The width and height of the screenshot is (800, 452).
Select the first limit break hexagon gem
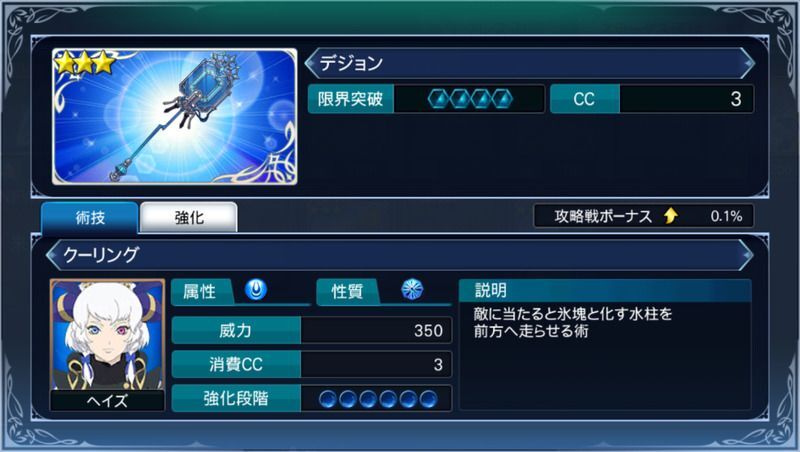(438, 99)
